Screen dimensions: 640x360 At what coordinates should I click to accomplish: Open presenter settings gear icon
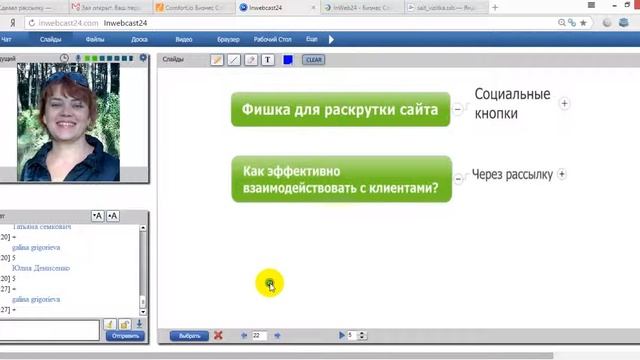[143, 58]
